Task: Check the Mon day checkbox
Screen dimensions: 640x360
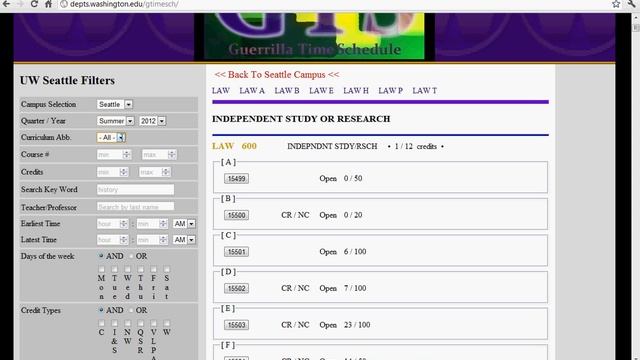Action: click(101, 269)
